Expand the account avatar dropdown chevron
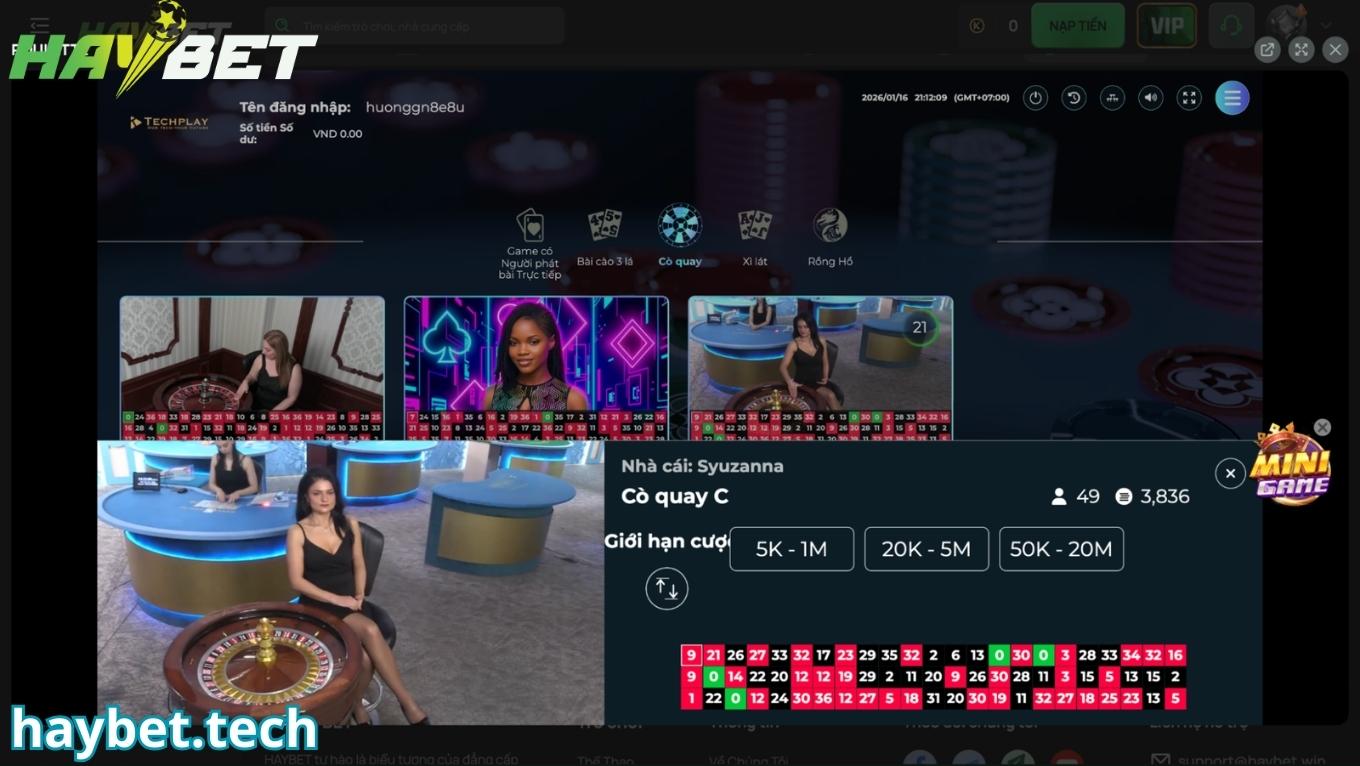The width and height of the screenshot is (1360, 766). tap(1327, 25)
